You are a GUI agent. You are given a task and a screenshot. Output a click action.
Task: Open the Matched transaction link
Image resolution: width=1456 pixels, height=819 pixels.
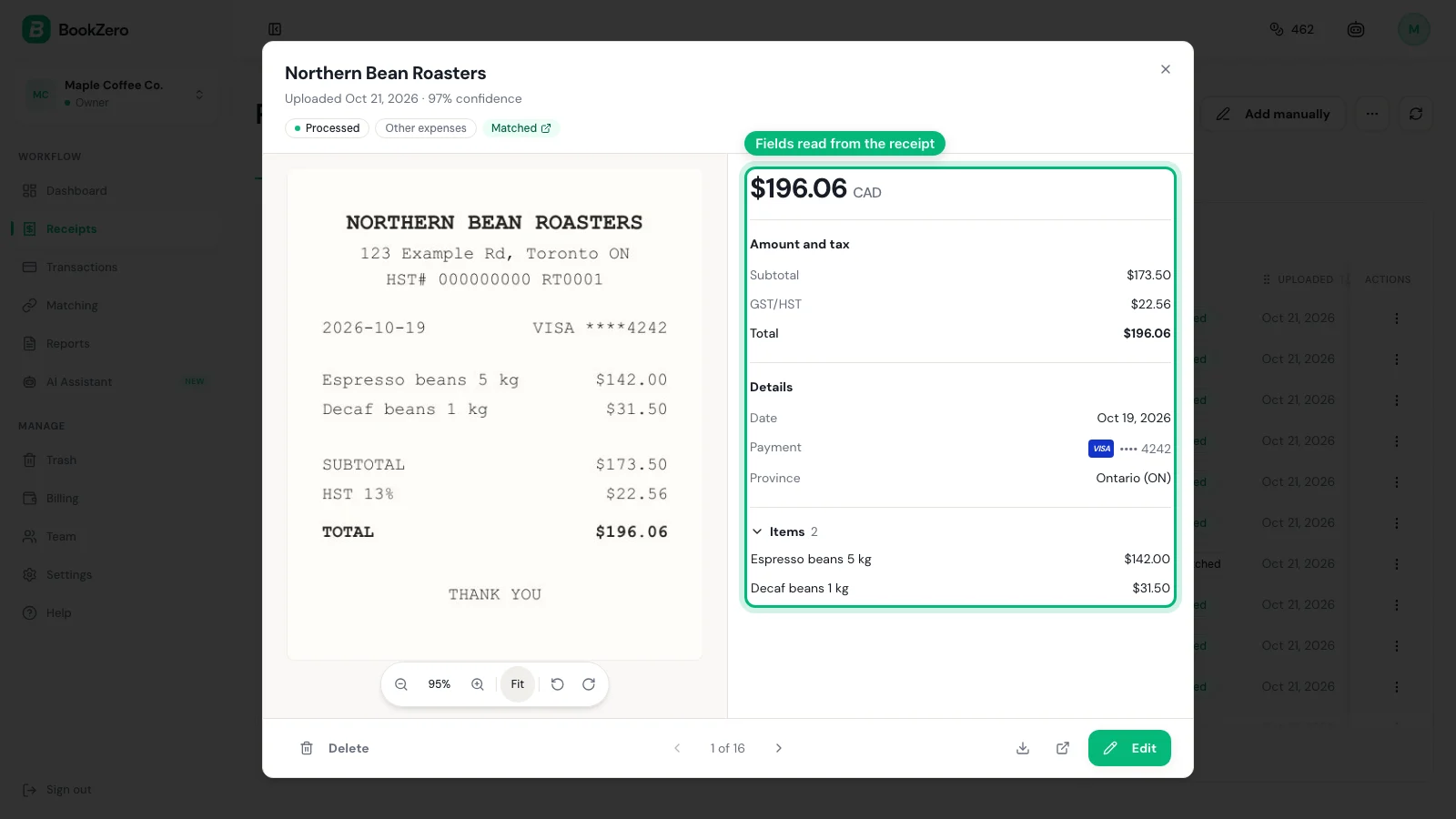coord(521,128)
